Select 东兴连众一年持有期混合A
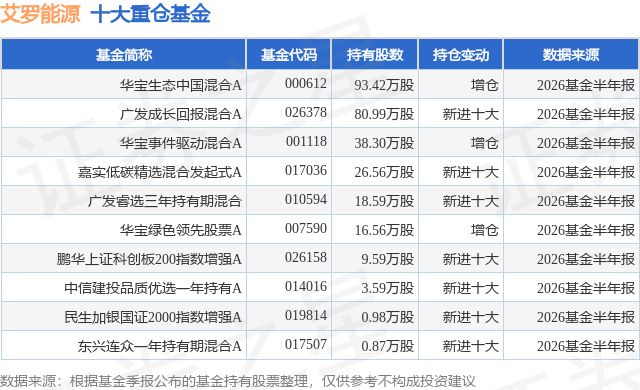The image size is (640, 390). pos(160,346)
